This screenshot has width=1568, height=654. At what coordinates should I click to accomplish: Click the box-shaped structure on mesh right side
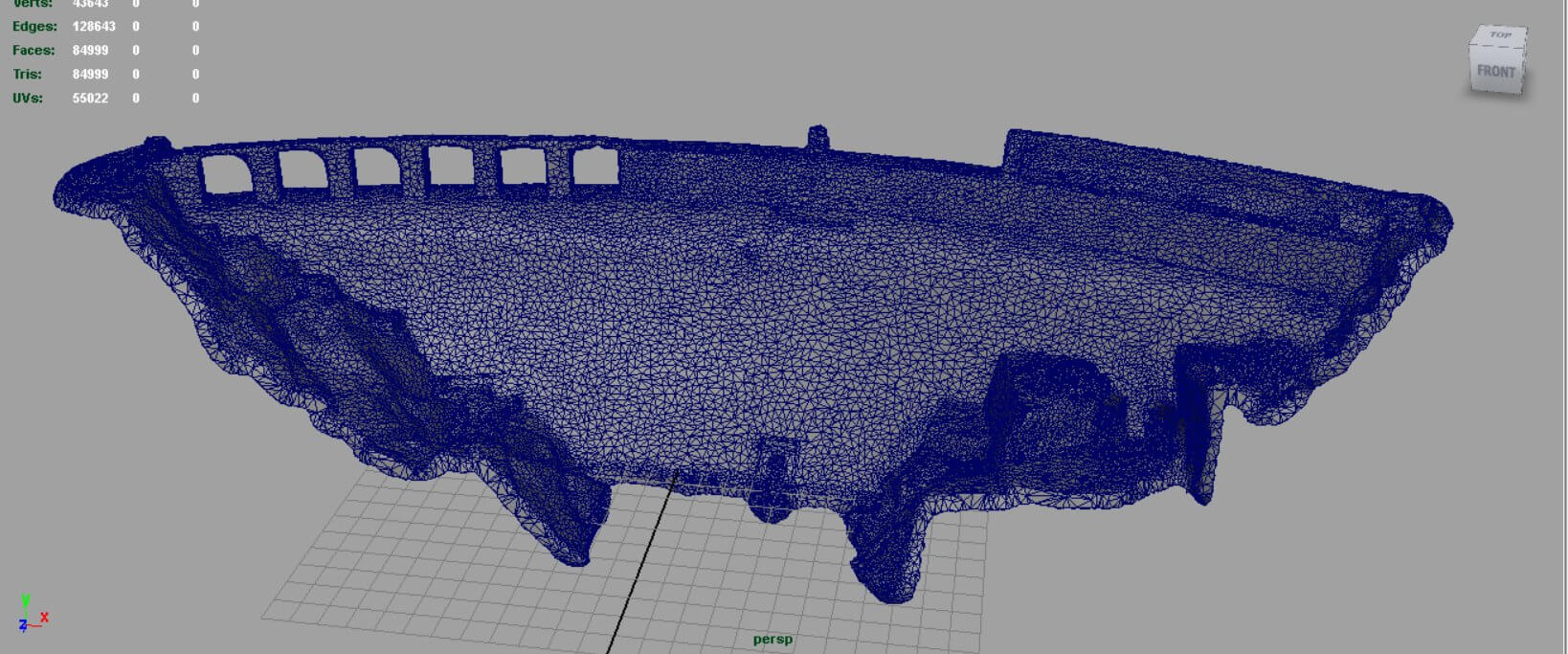(x=1048, y=393)
